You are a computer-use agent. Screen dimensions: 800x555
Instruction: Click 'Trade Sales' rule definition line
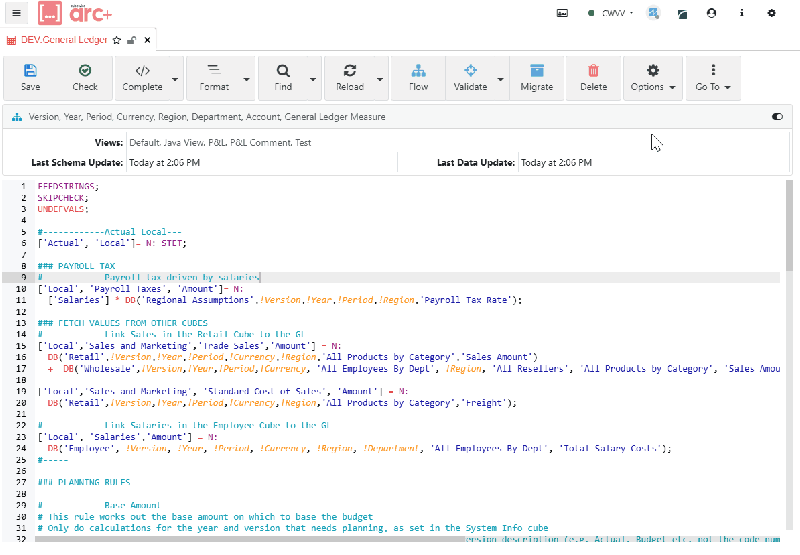[x=190, y=346]
